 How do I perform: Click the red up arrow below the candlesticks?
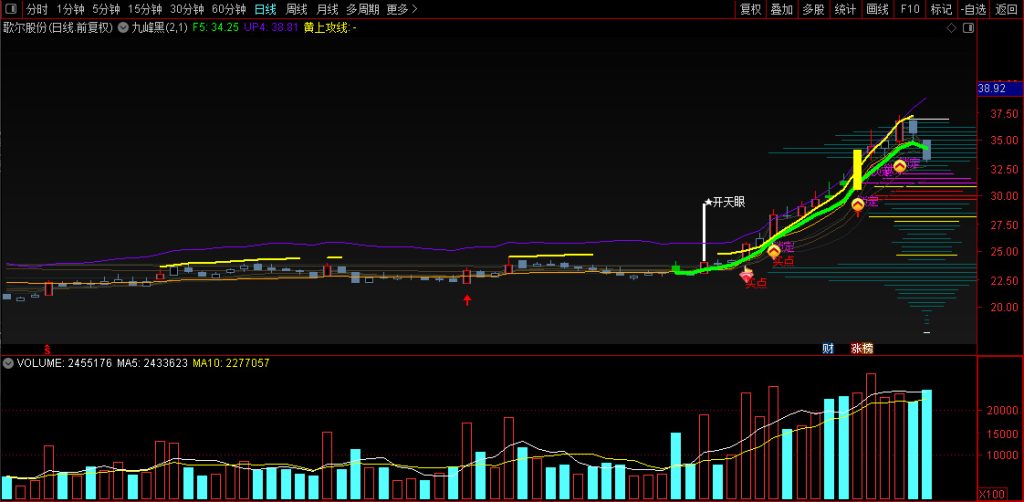point(466,299)
